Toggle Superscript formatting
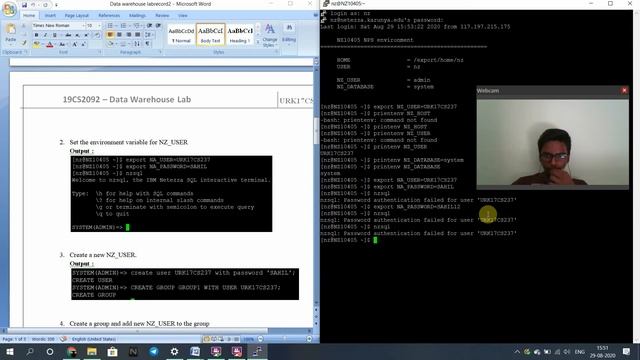The image size is (640, 360). [86, 35]
